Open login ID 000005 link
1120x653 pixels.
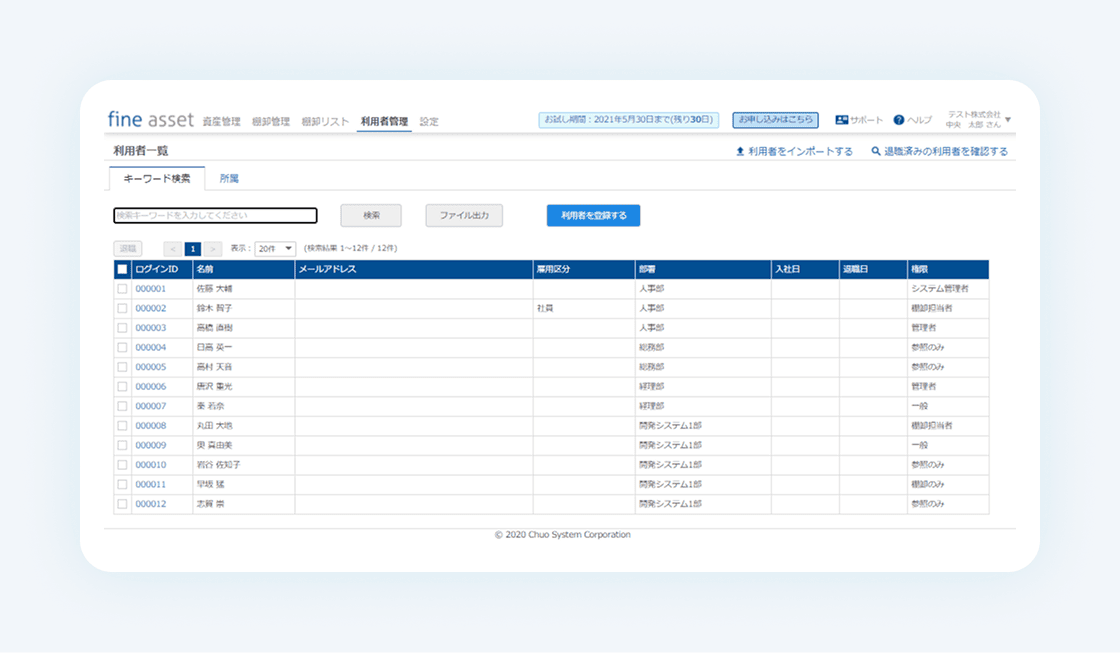[151, 367]
